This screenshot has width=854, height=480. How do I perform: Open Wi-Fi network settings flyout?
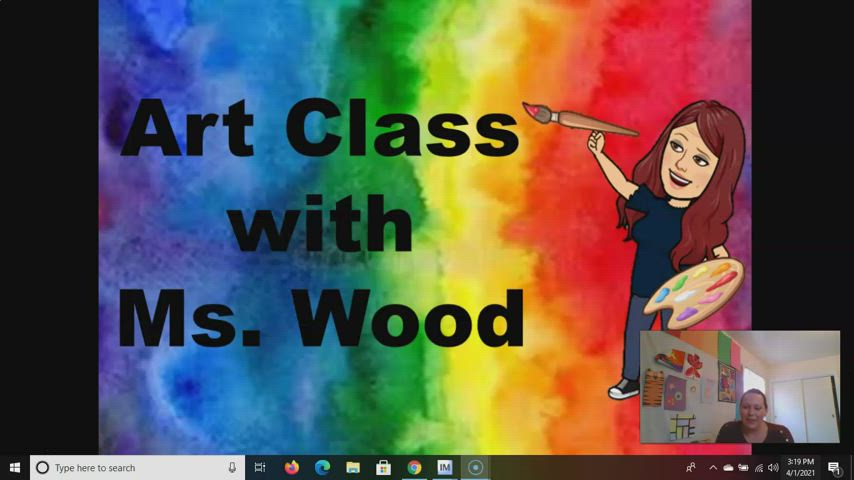pos(758,467)
